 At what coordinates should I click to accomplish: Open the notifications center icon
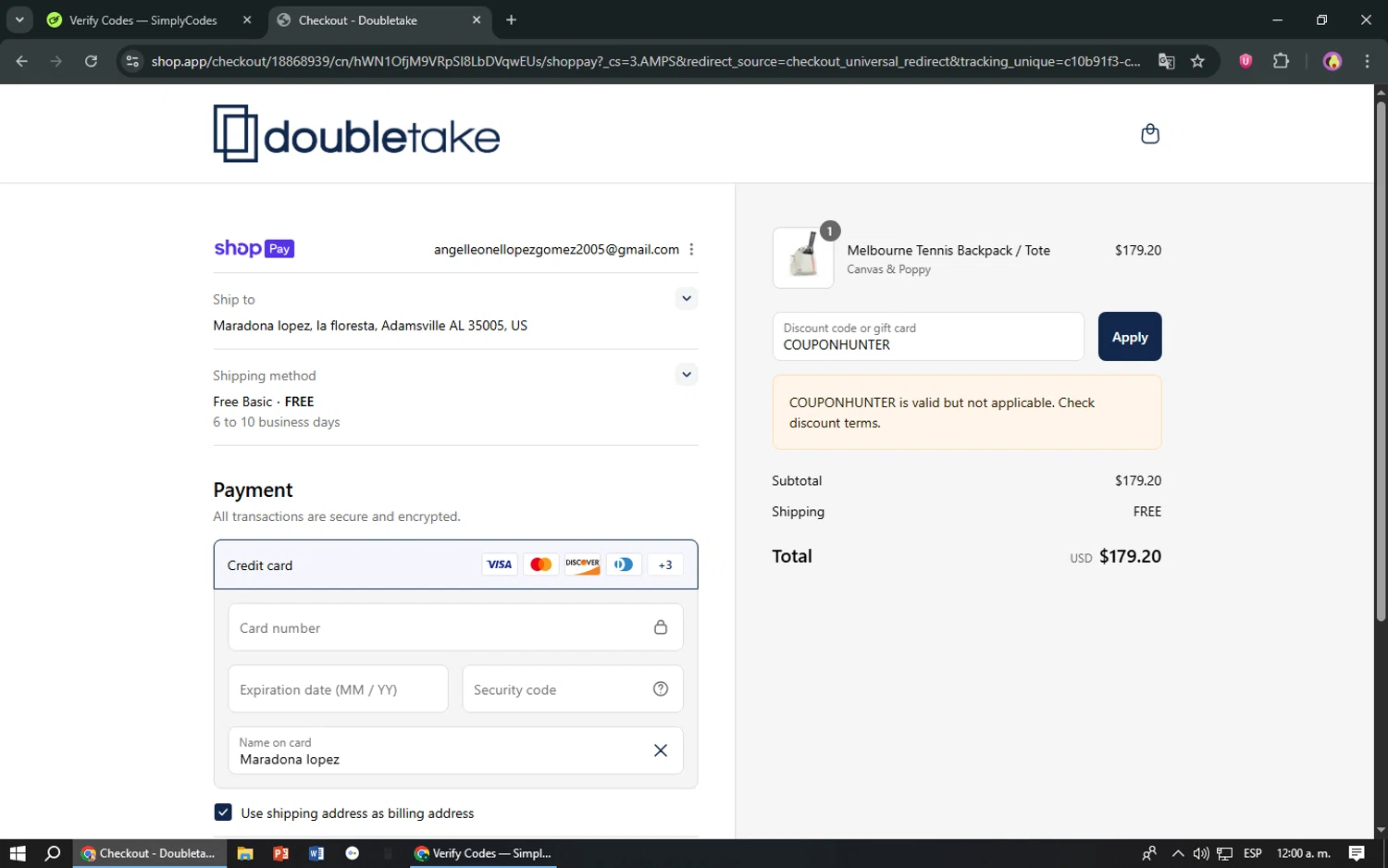[1357, 853]
